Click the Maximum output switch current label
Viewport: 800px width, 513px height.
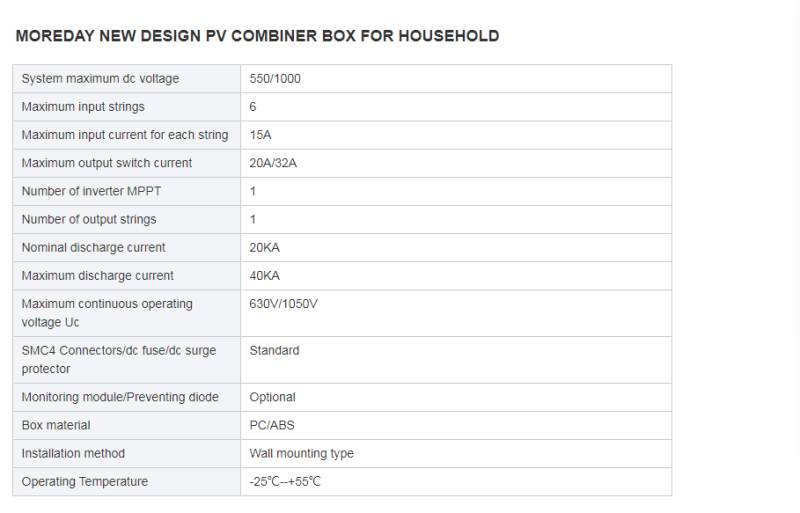pos(107,163)
